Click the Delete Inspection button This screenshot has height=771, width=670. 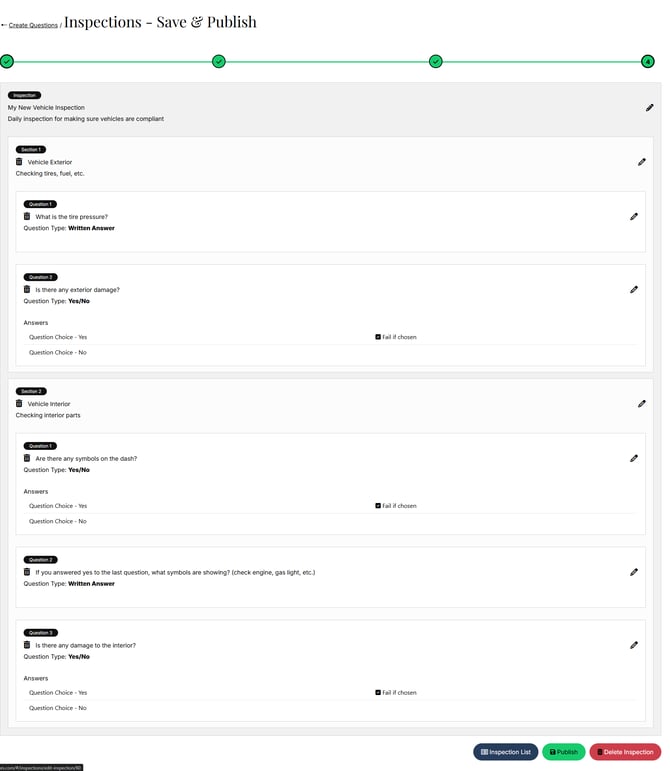pos(625,752)
